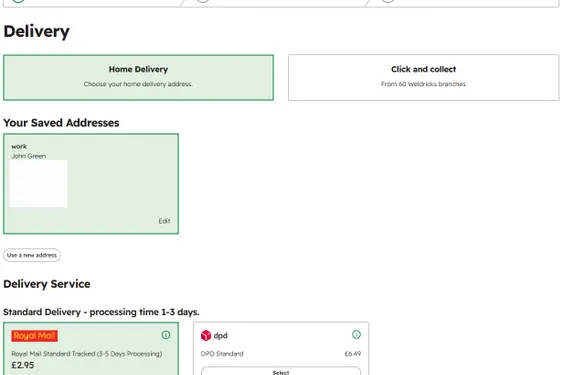Click the Delivery Service heading
The height and width of the screenshot is (375, 564).
point(47,284)
